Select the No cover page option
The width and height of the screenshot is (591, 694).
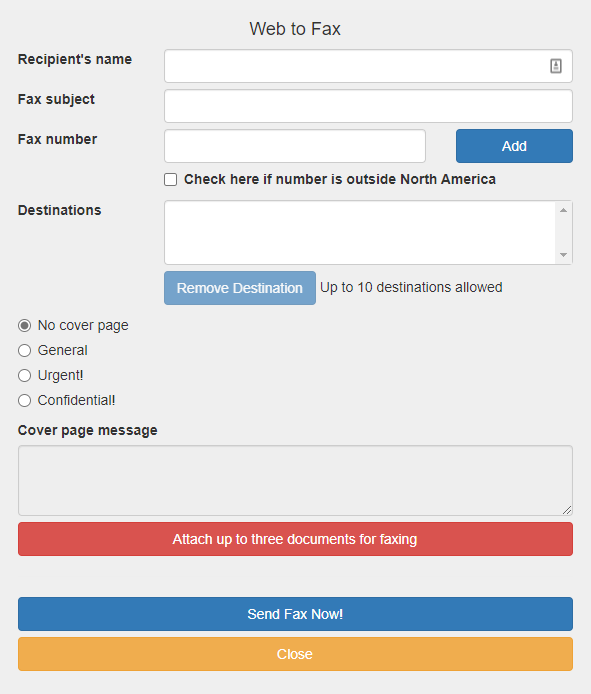click(x=25, y=326)
